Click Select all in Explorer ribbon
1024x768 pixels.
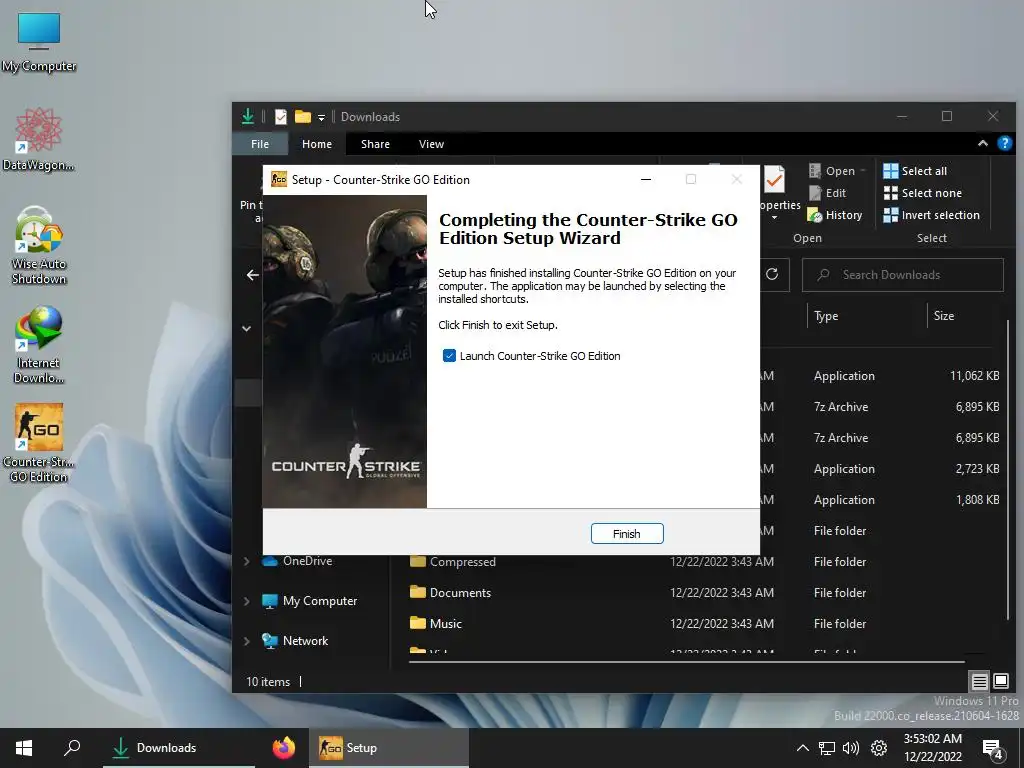[914, 171]
